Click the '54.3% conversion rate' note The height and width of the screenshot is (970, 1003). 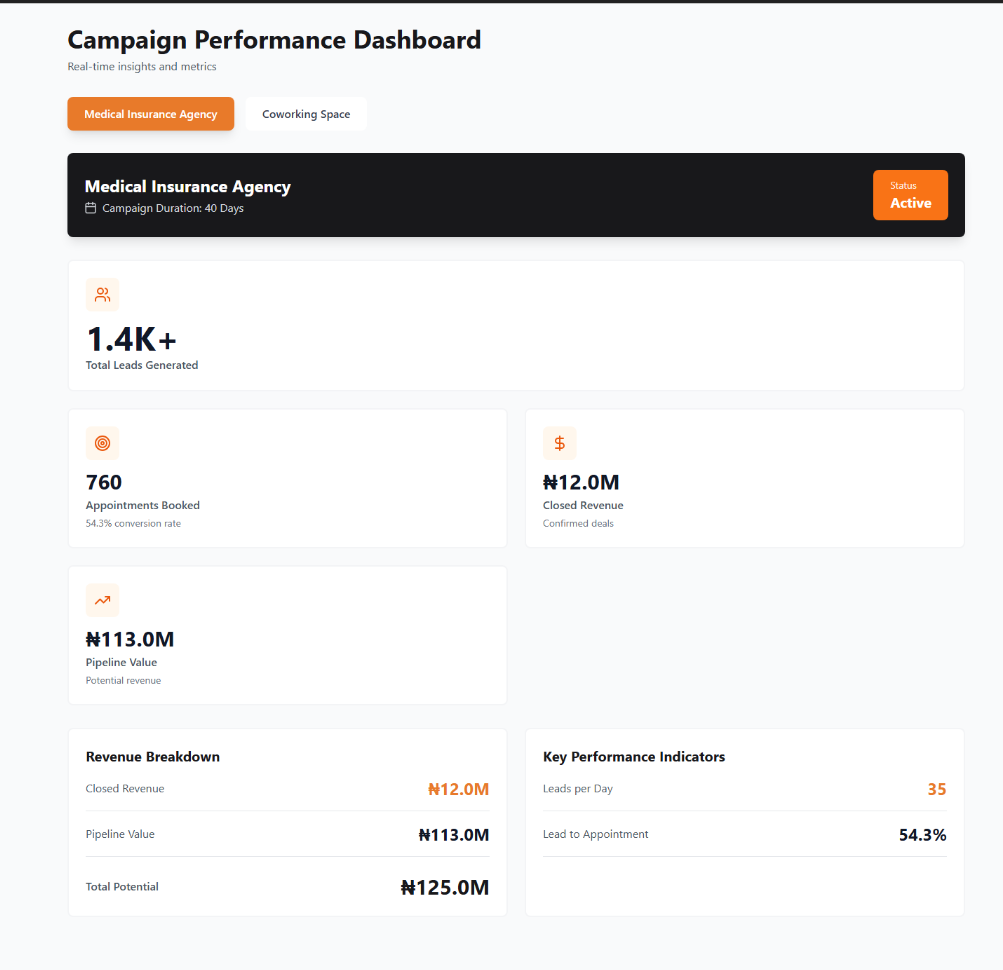pyautogui.click(x=133, y=523)
